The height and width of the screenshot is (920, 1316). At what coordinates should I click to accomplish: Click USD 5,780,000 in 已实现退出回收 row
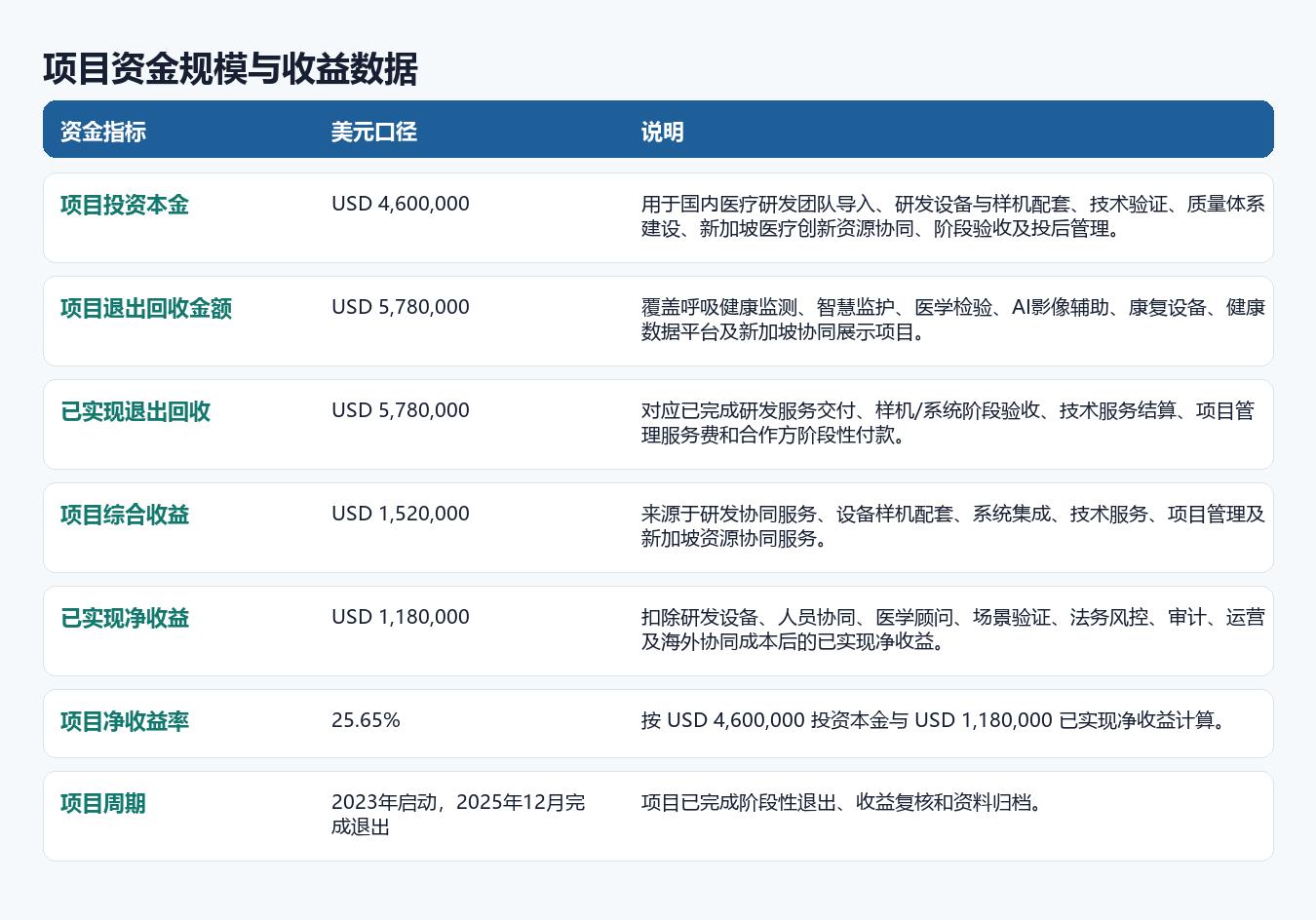click(401, 410)
